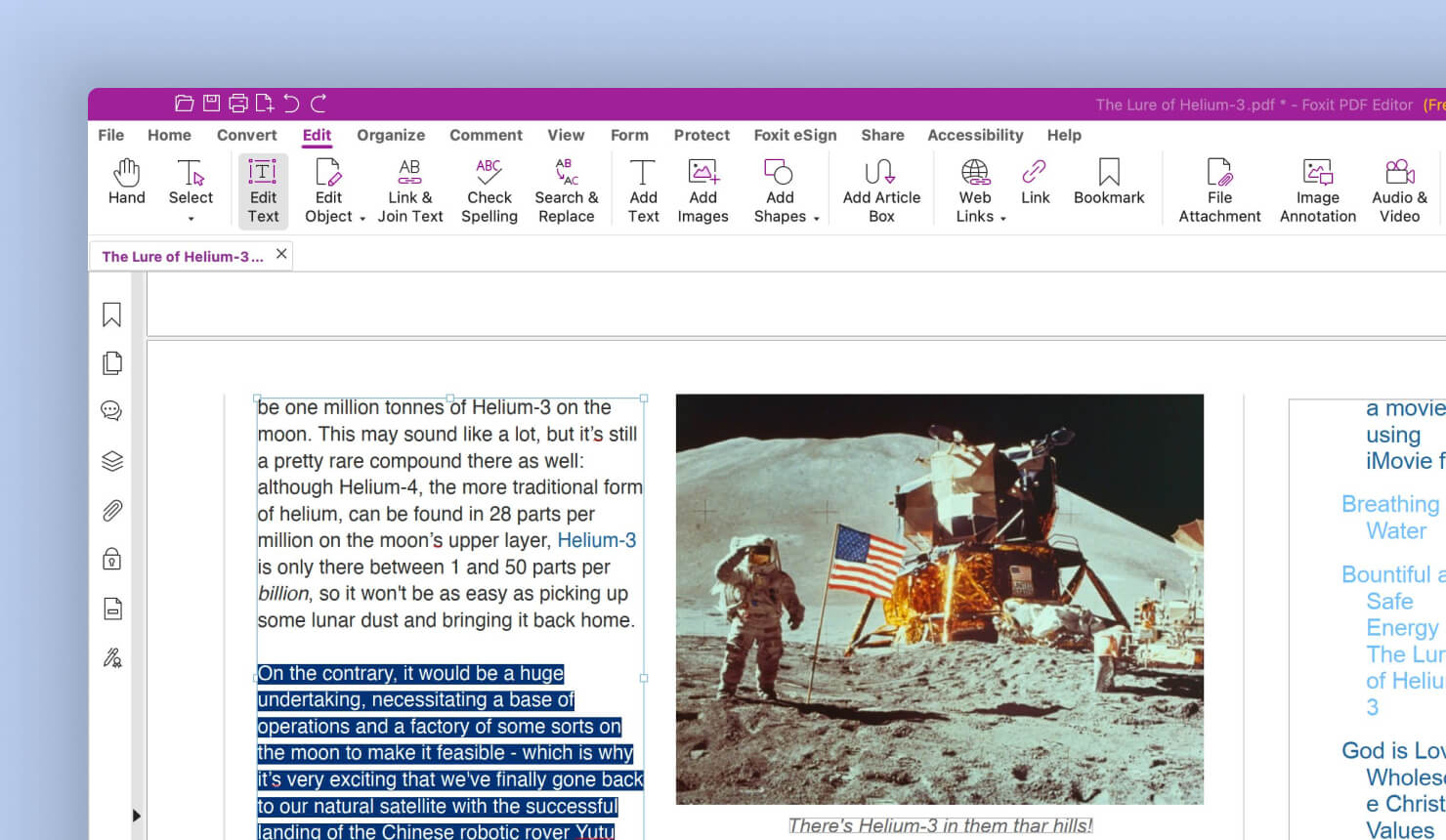1446x840 pixels.
Task: Select the Hand tool
Action: point(127,183)
